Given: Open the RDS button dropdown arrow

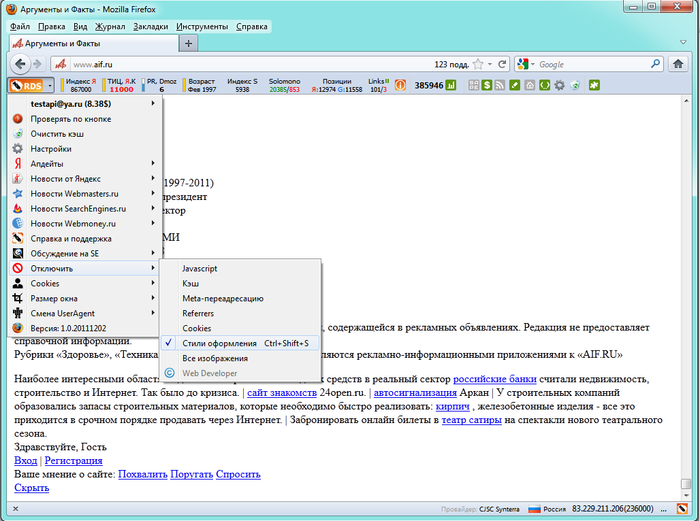Looking at the screenshot, I should (50, 85).
